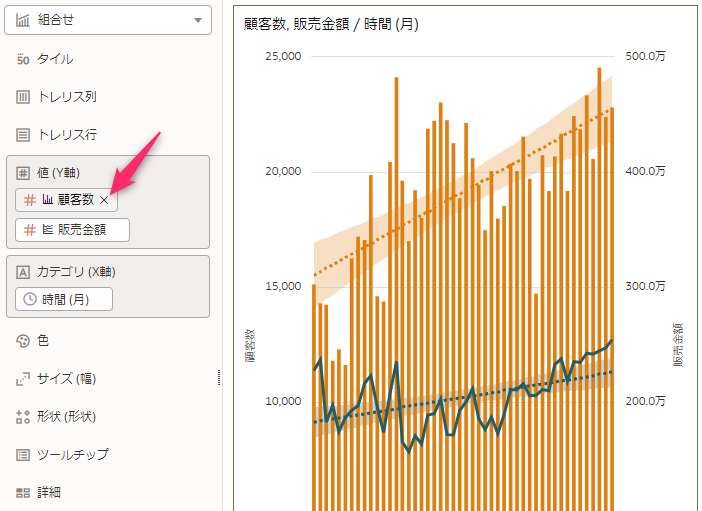Click the combination chart icon beside 組合せ

(x=23, y=20)
